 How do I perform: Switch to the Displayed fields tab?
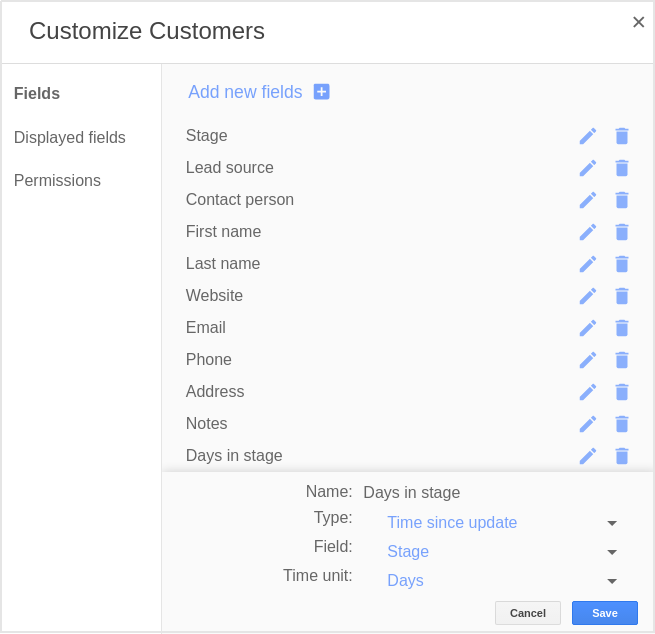pos(70,137)
